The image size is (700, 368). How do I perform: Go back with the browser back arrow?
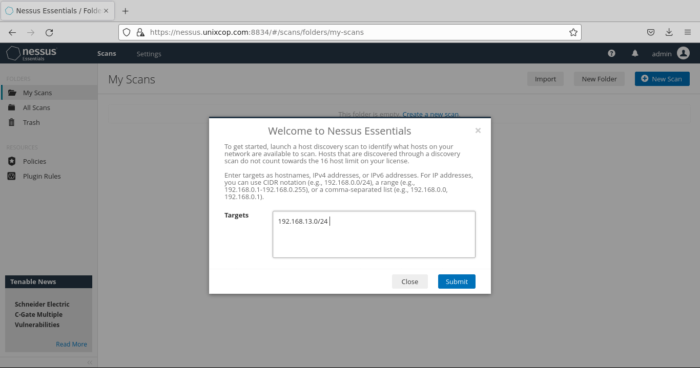point(12,32)
